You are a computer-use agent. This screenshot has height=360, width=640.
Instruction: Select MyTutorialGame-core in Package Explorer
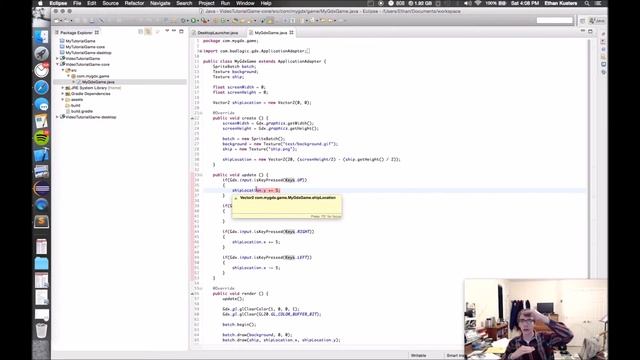tap(85, 47)
